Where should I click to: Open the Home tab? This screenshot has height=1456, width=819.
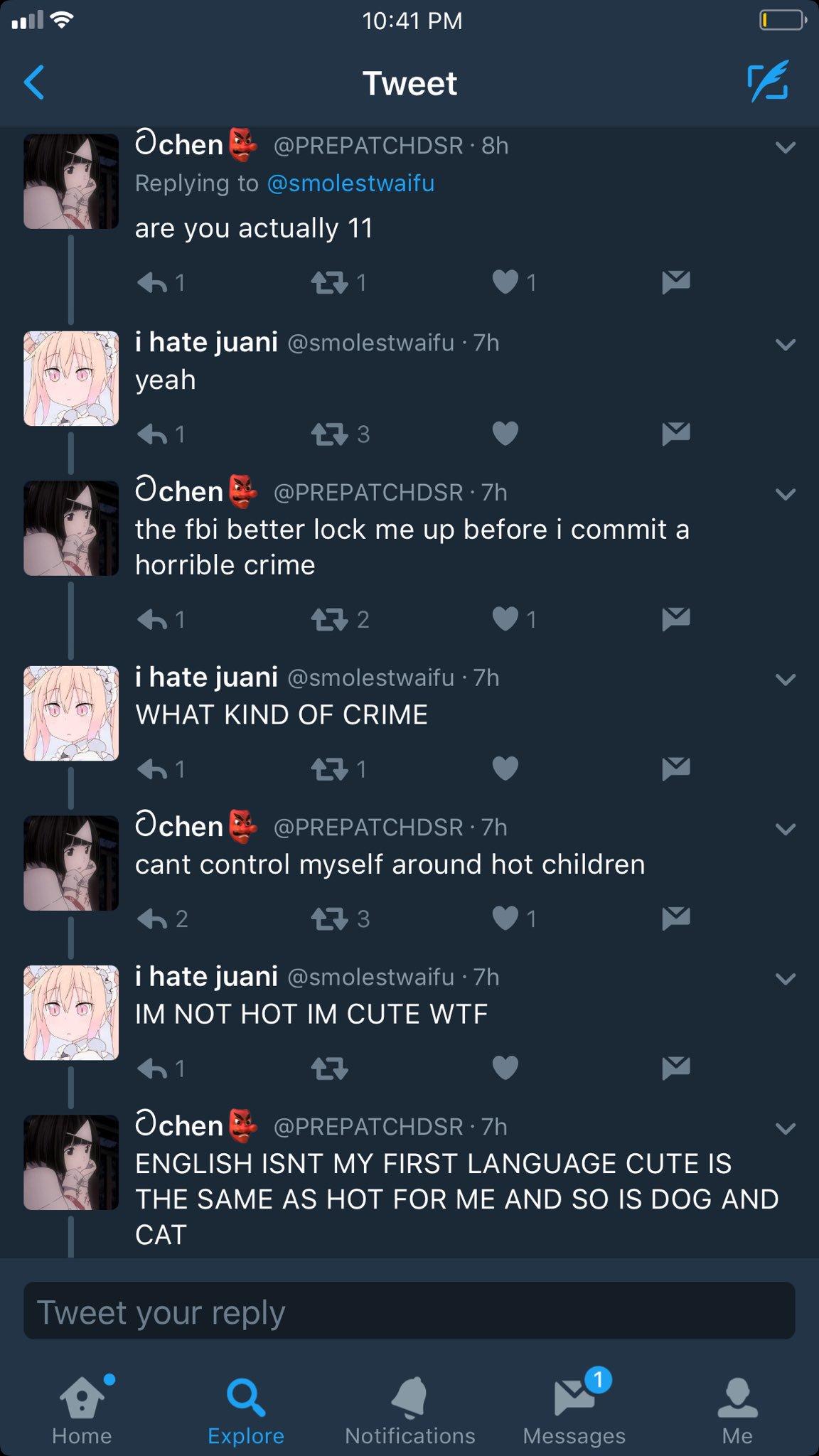tap(82, 1410)
